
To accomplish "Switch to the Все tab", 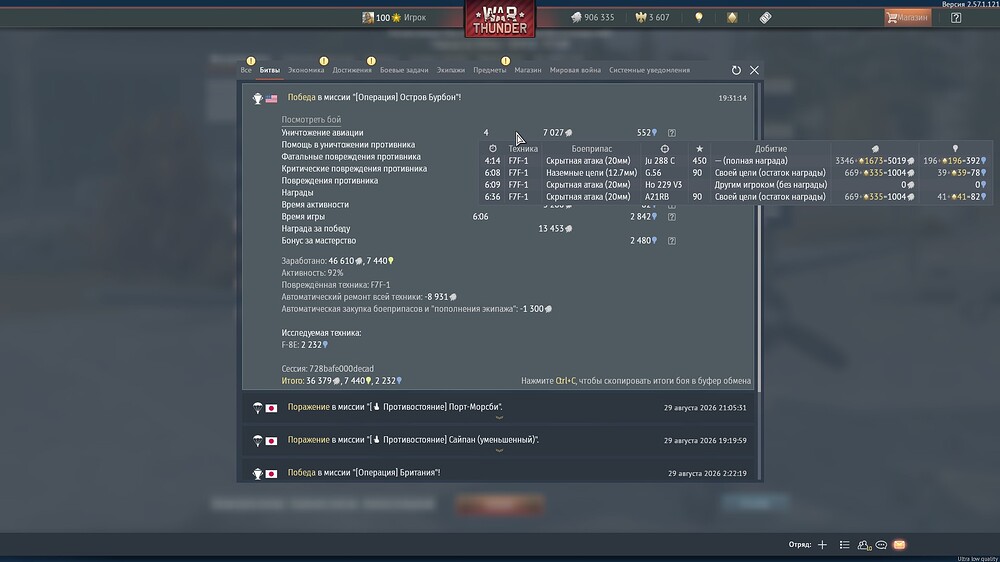I will pyautogui.click(x=246, y=70).
